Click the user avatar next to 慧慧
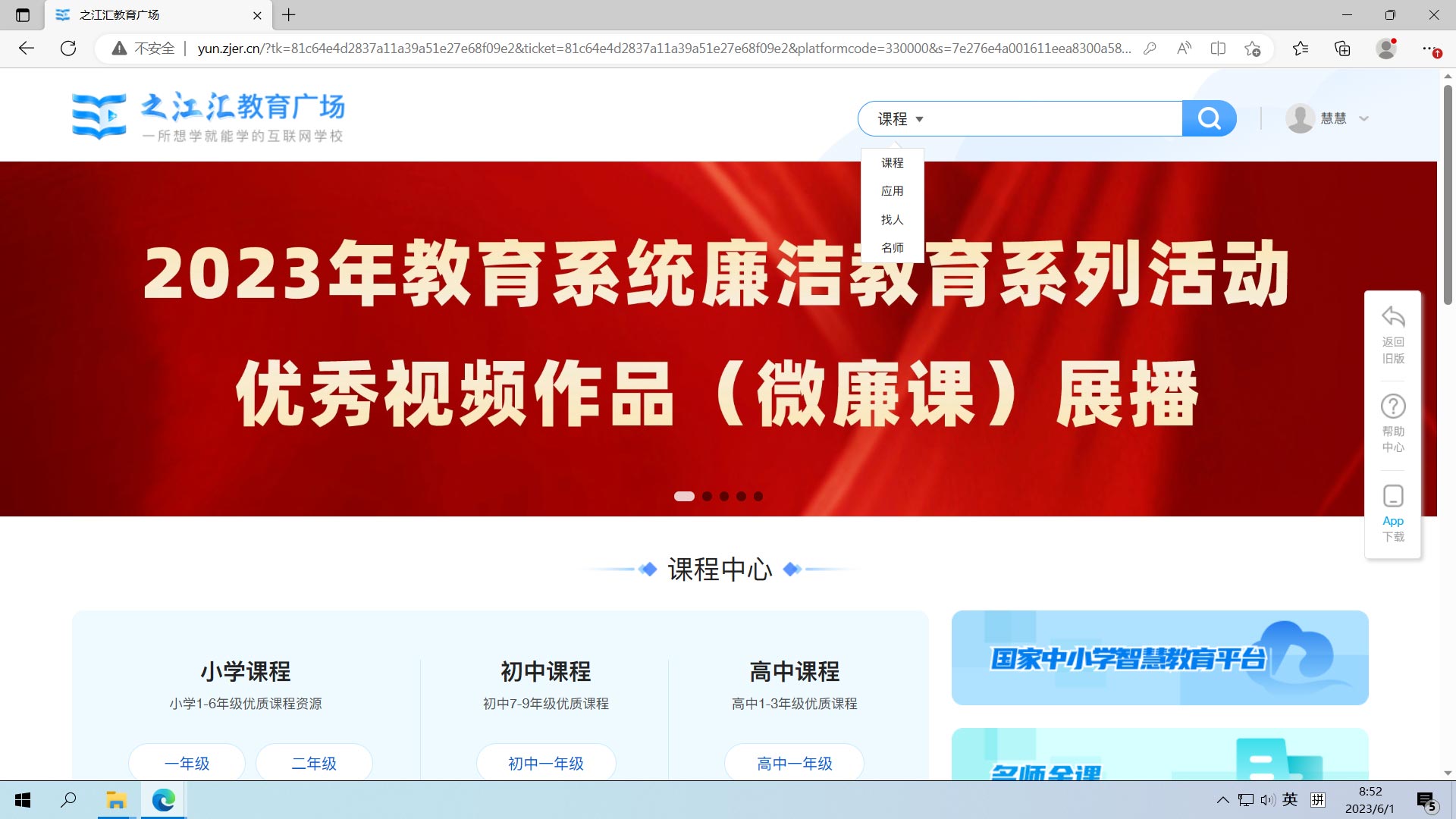Screen dimensions: 1456x819 1300,118
